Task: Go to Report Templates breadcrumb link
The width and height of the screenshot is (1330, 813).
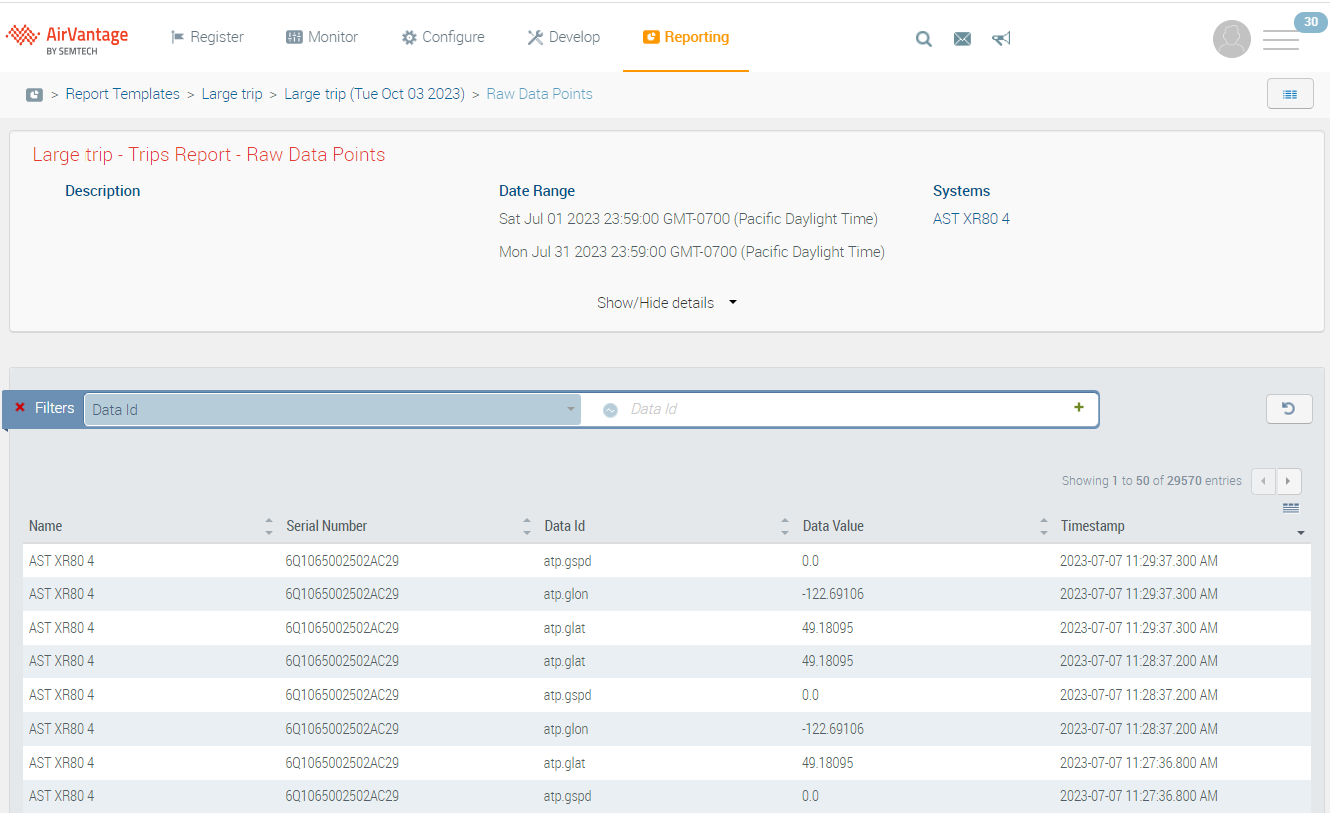Action: (122, 94)
